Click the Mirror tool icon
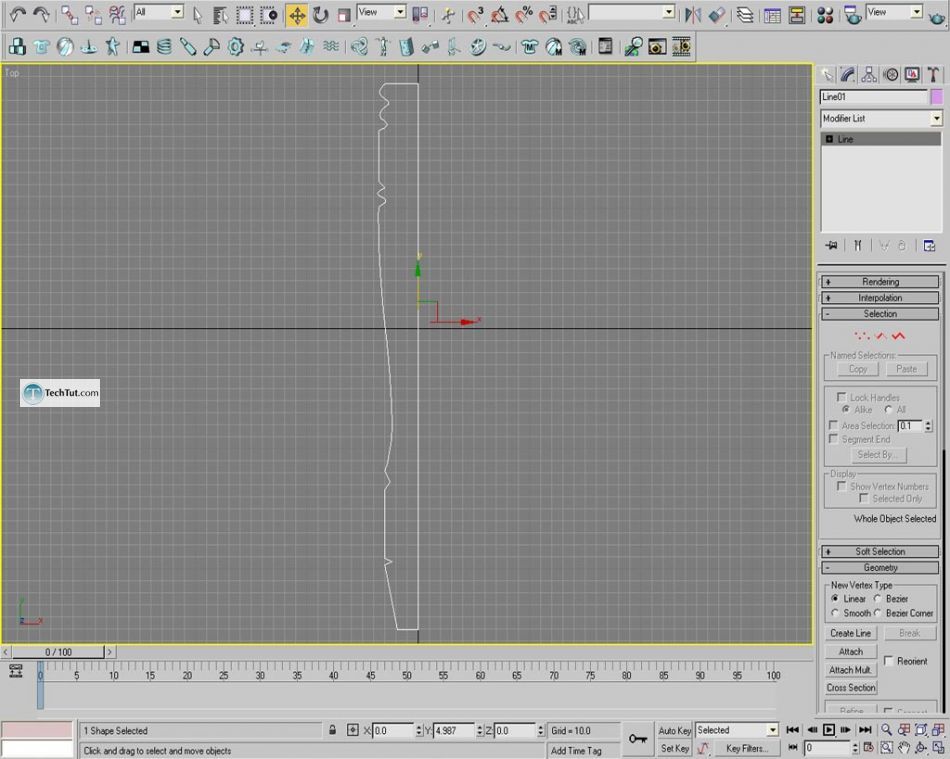 point(693,15)
